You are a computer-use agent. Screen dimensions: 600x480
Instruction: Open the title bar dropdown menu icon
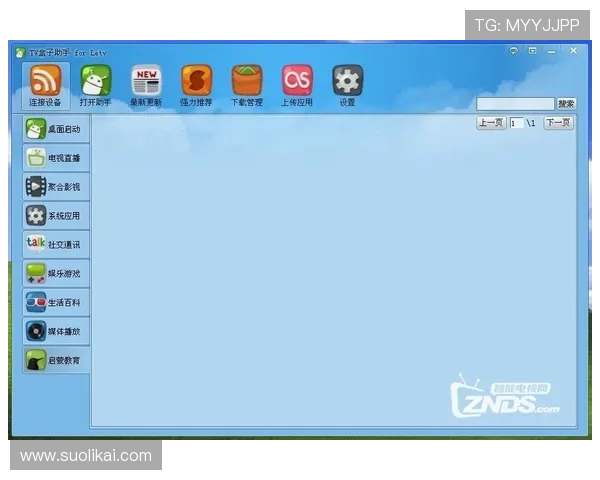[532, 51]
